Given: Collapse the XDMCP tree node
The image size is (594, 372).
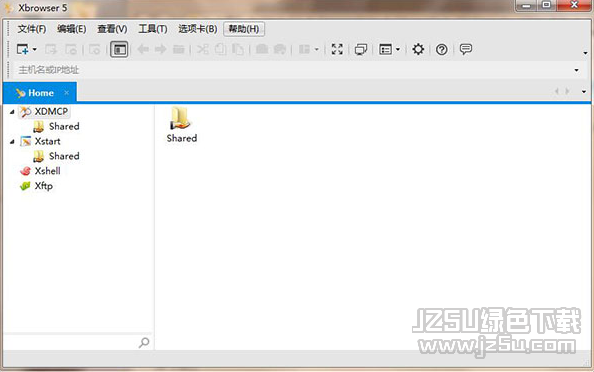Looking at the screenshot, I should point(12,111).
